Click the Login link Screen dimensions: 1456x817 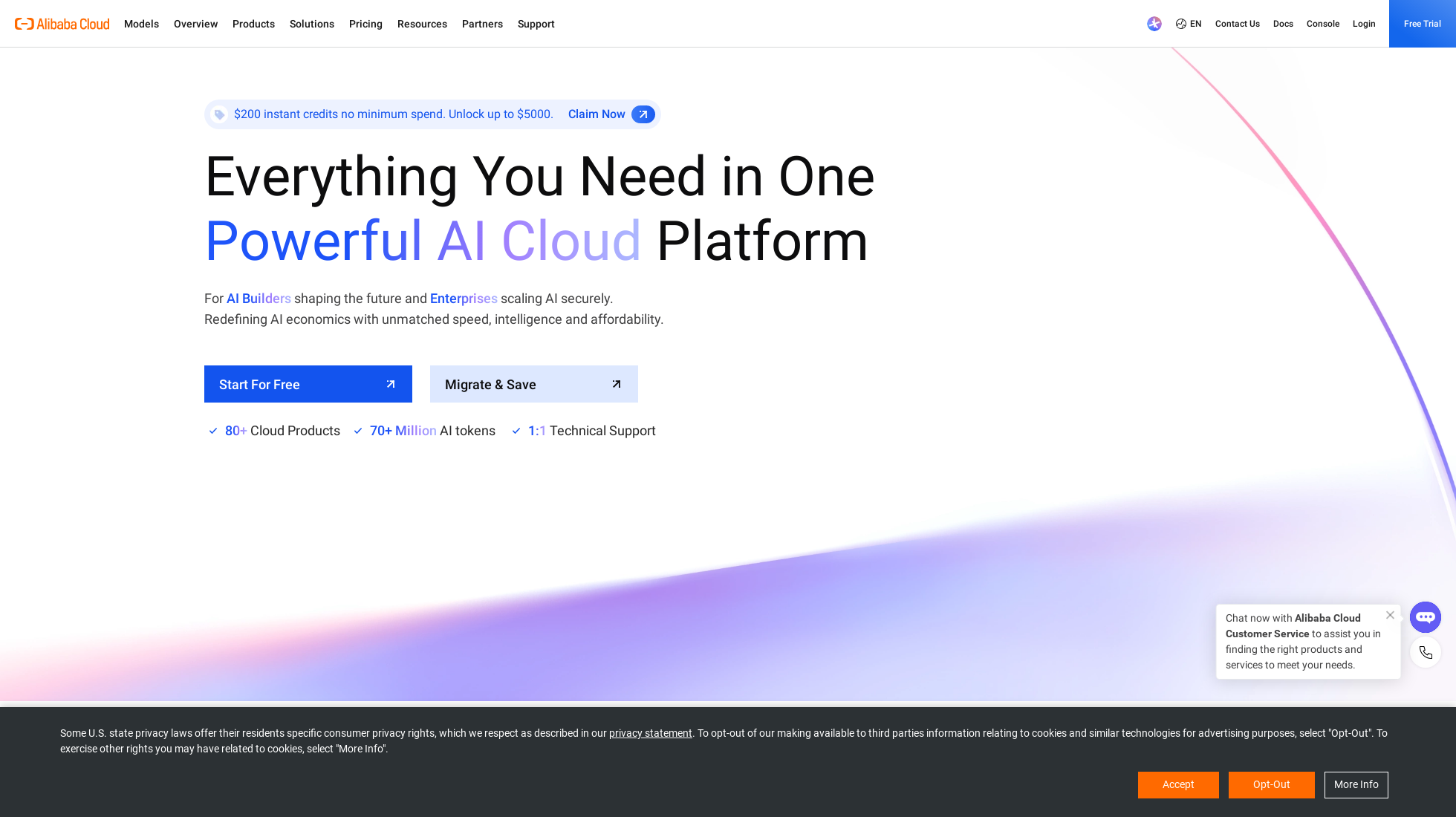1364,24
